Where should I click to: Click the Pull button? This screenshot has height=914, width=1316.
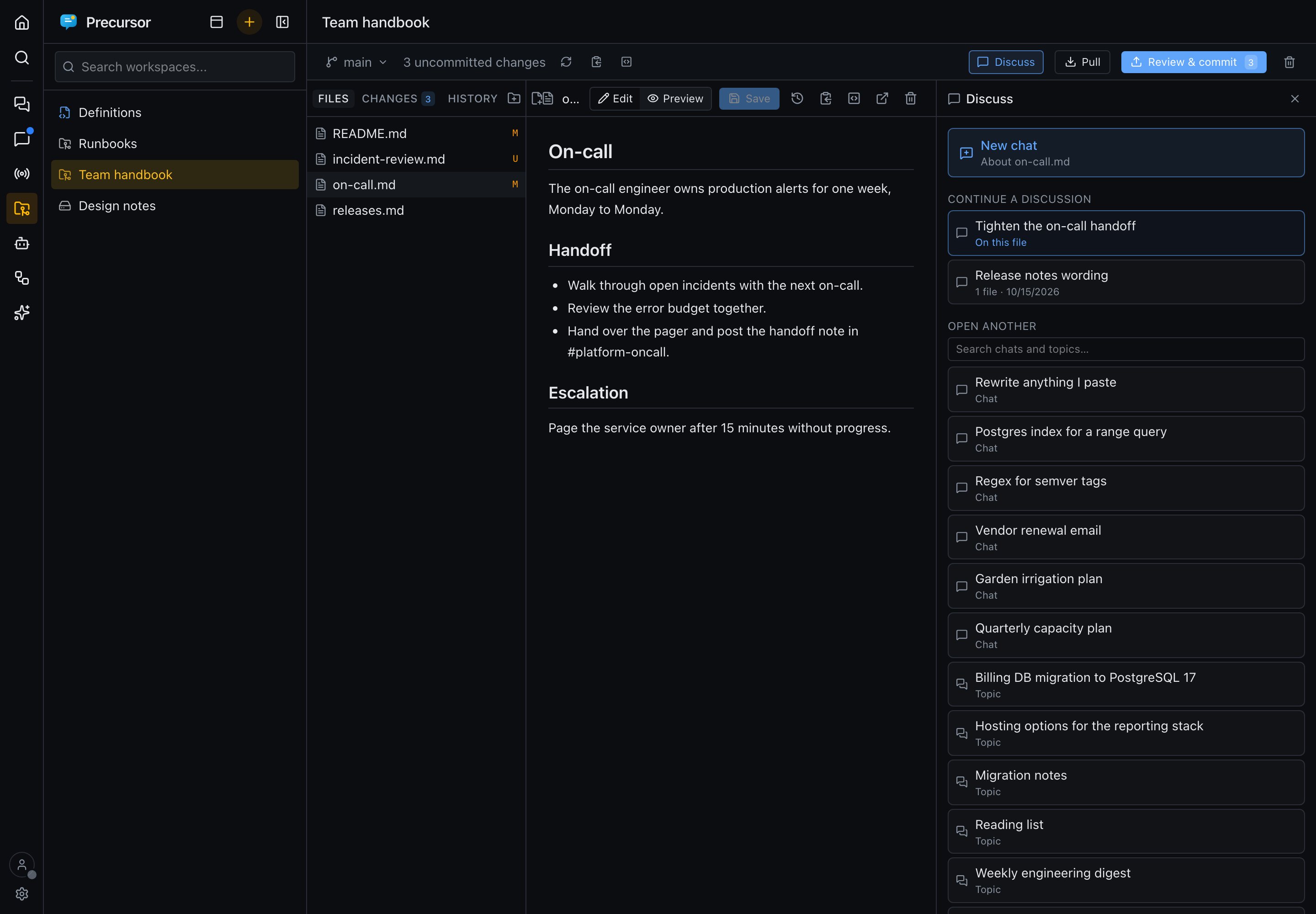1083,62
